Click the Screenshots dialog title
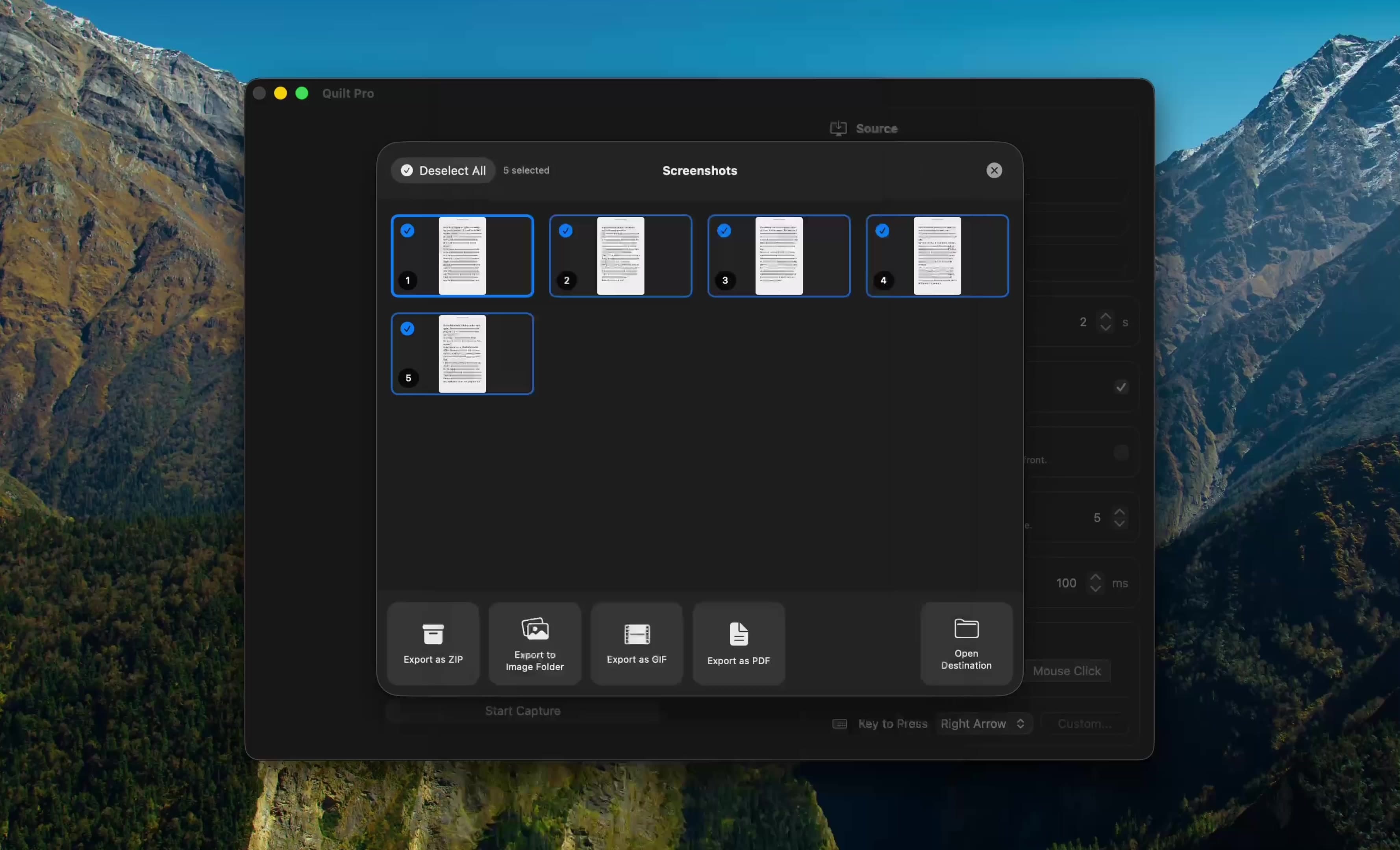The image size is (1400, 850). (700, 170)
